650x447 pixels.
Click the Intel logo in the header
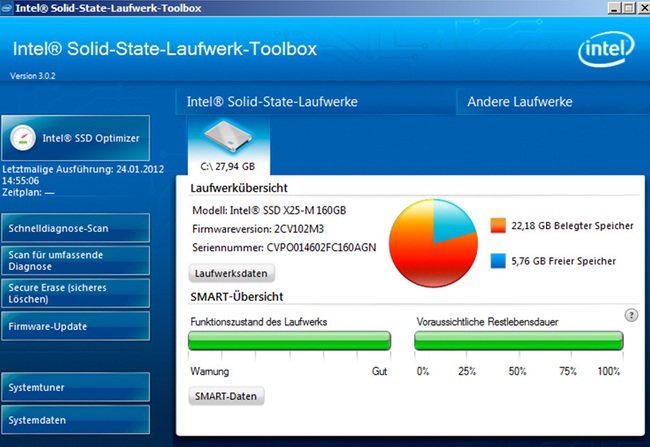point(606,49)
